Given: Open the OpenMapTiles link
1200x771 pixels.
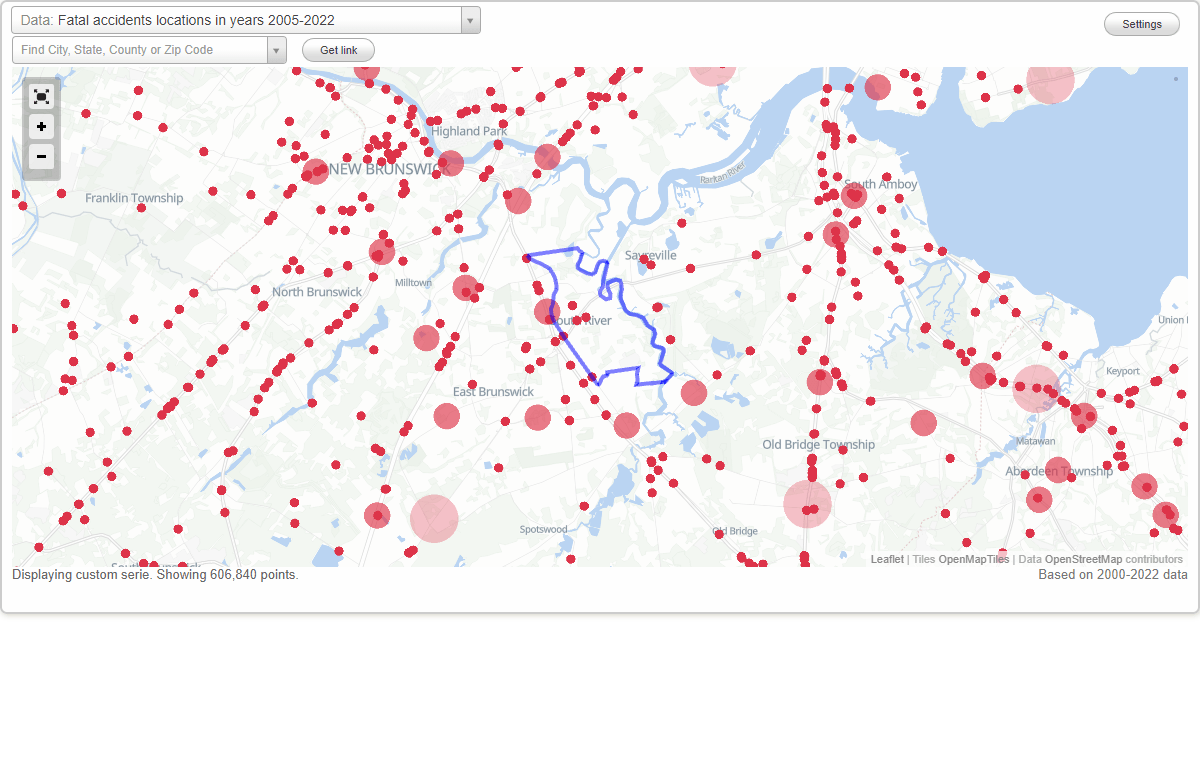Looking at the screenshot, I should (x=973, y=559).
